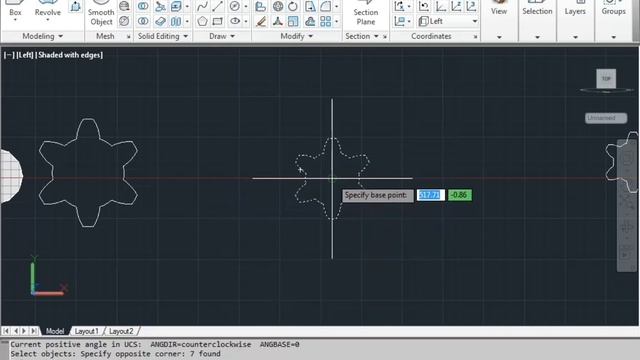Click the Revolve tool
640x360 pixels.
[47, 11]
